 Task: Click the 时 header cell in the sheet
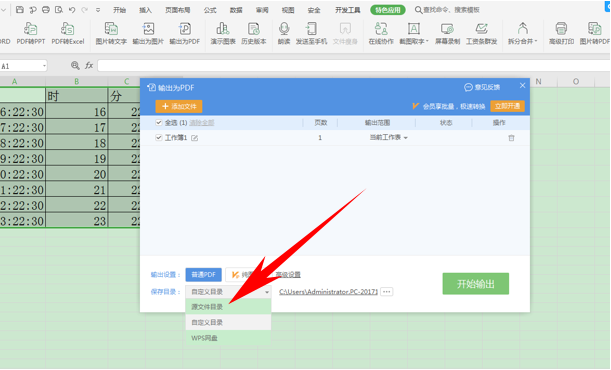click(76, 96)
